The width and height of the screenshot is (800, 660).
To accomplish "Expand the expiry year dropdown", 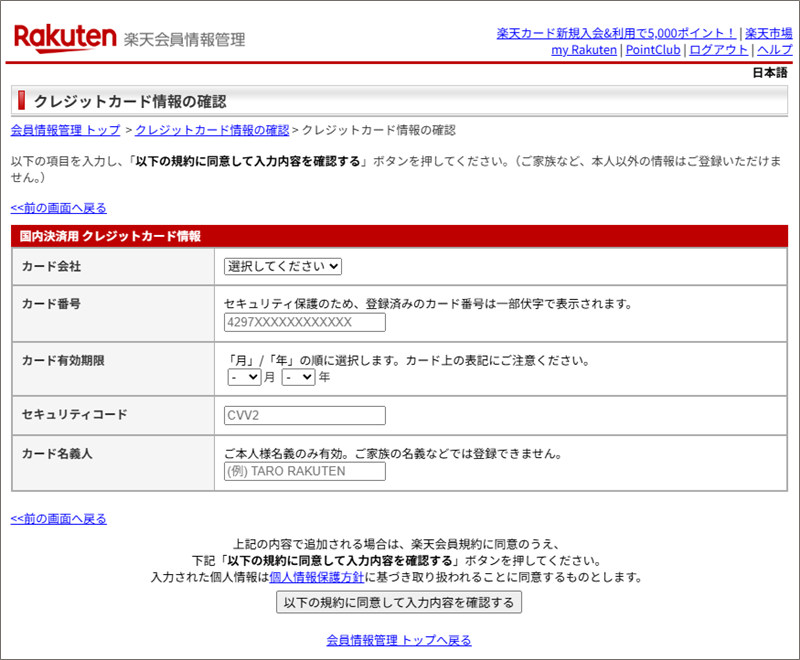I will tap(298, 378).
